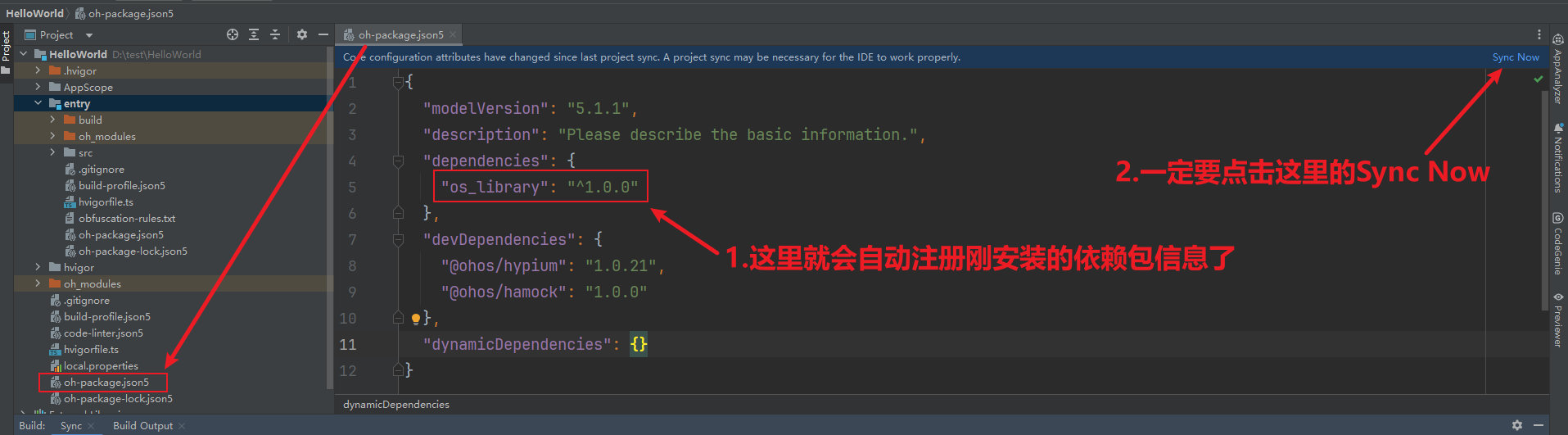Expand the src folder

coord(52,152)
